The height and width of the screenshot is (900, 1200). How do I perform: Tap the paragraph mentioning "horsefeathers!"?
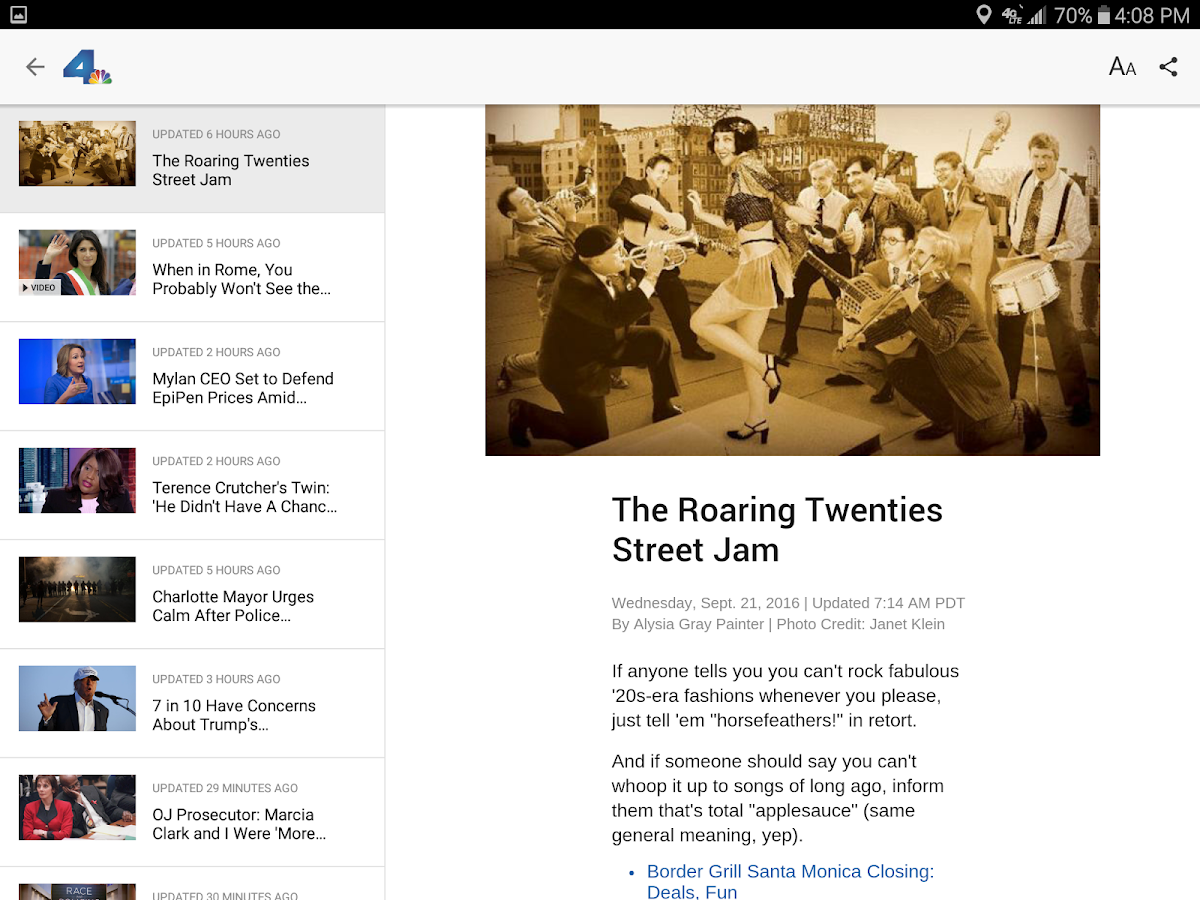click(785, 695)
